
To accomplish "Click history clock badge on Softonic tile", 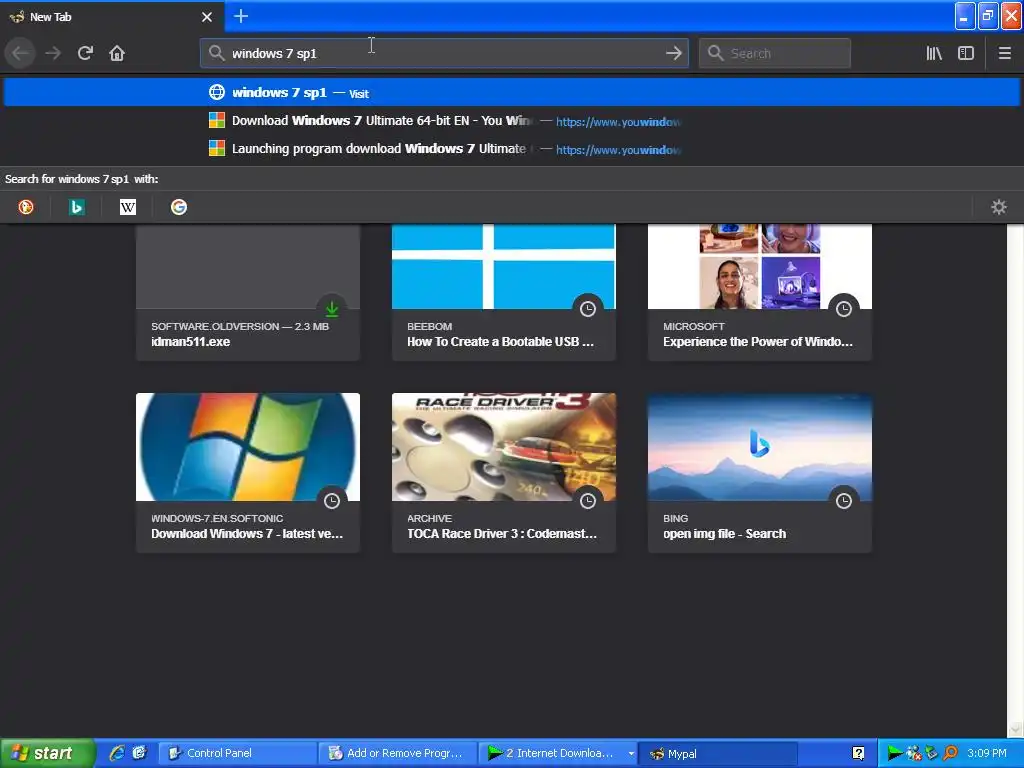I will pyautogui.click(x=332, y=500).
